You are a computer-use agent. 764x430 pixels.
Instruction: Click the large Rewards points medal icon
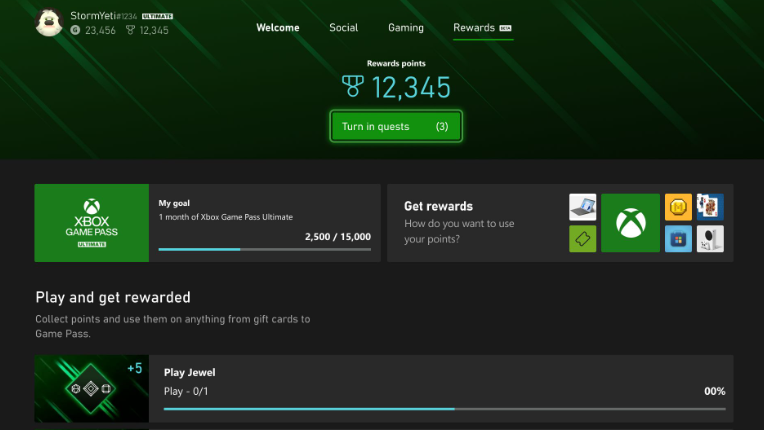tap(353, 86)
